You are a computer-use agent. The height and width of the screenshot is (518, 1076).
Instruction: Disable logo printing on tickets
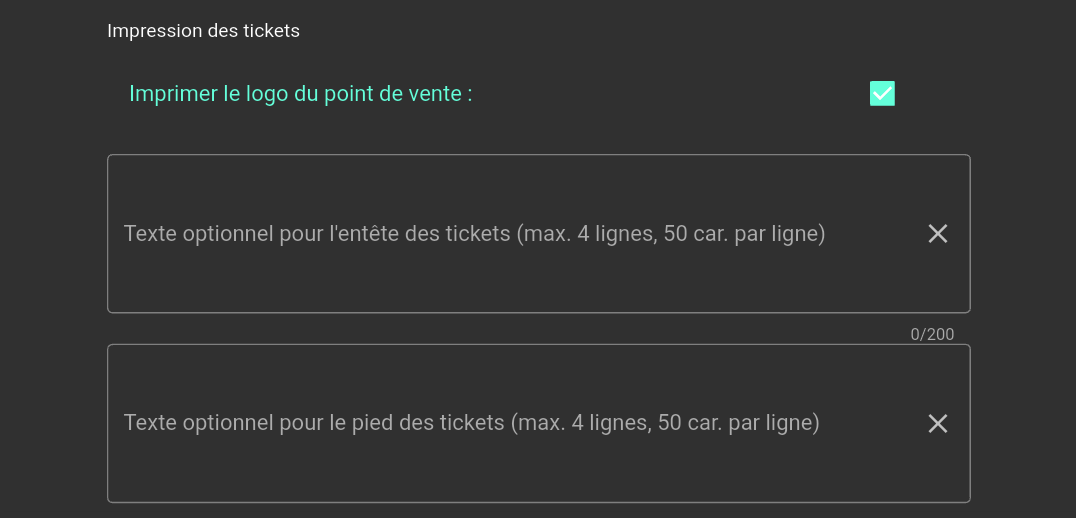(x=882, y=94)
